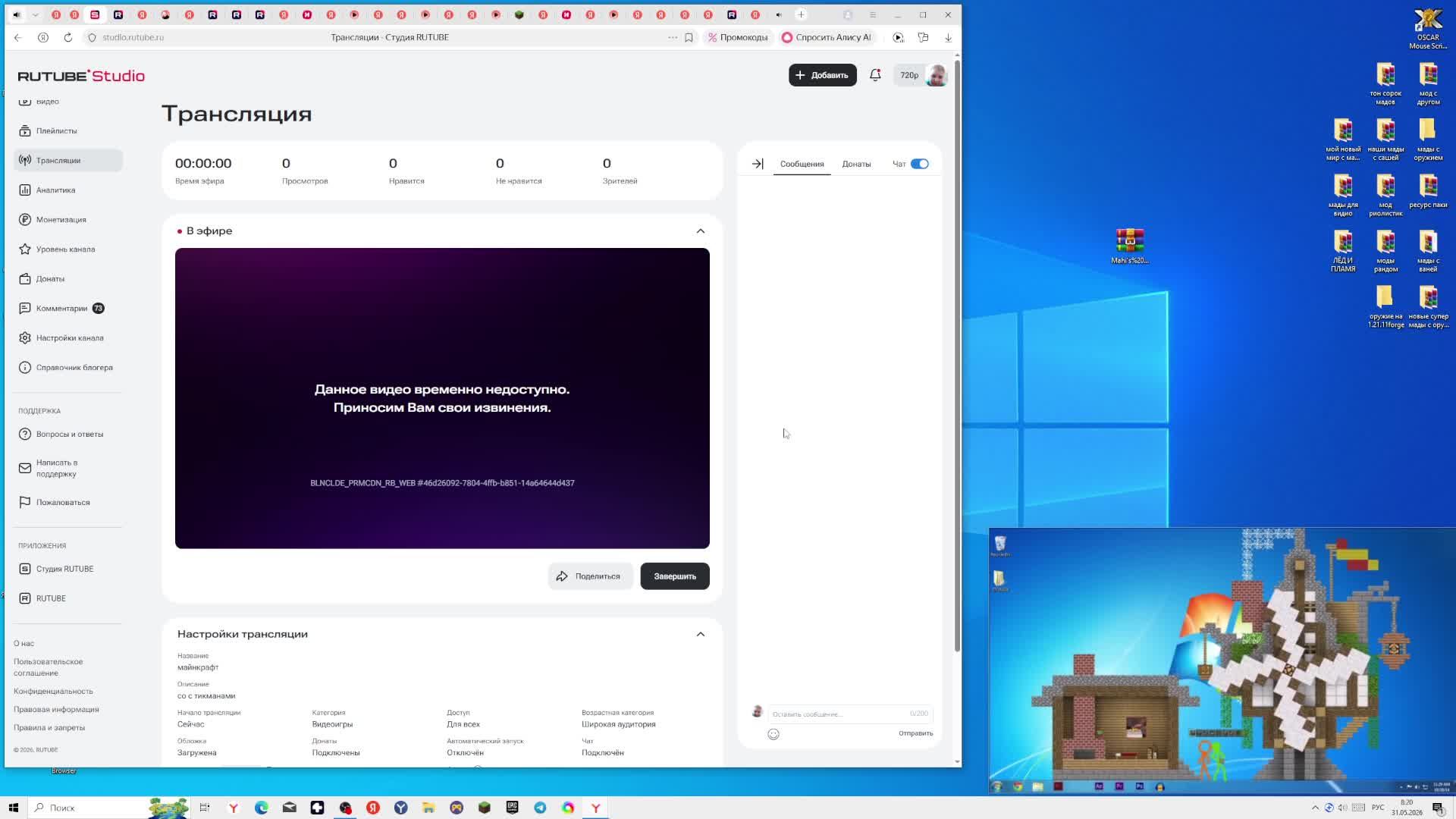
Task: Open the Конфиденциальность footer link
Action: [x=53, y=692]
